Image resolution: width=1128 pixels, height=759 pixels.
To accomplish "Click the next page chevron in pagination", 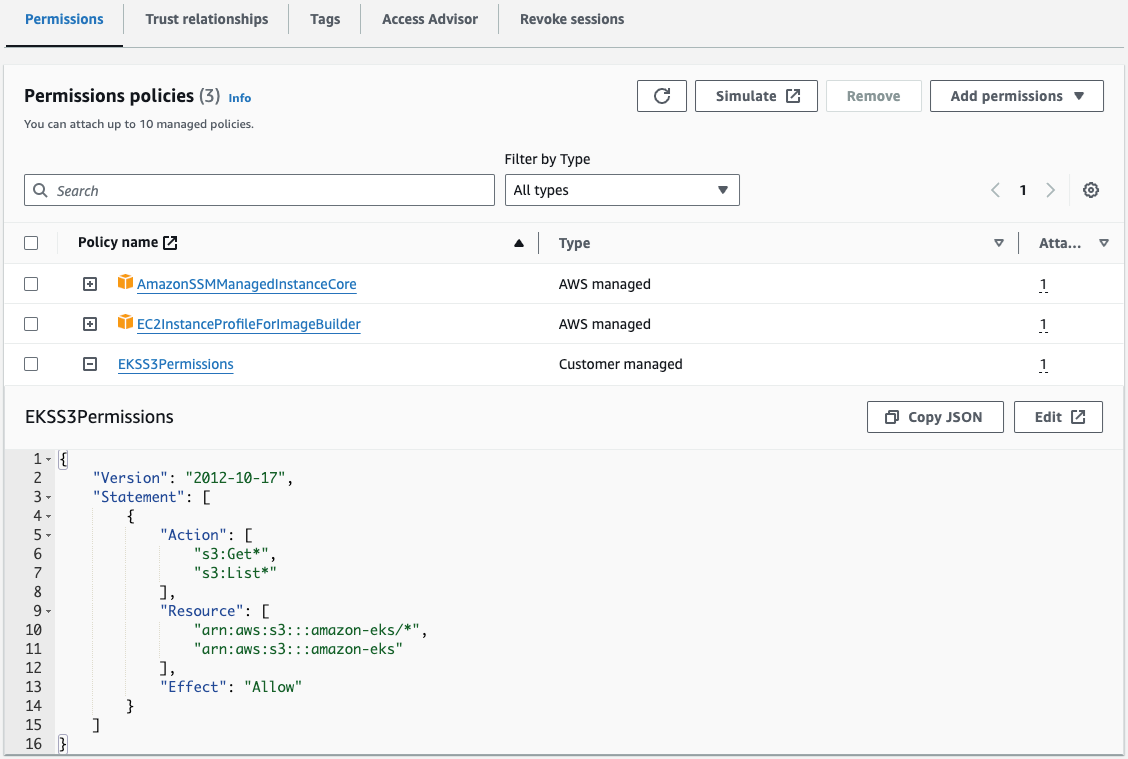I will pyautogui.click(x=1050, y=189).
